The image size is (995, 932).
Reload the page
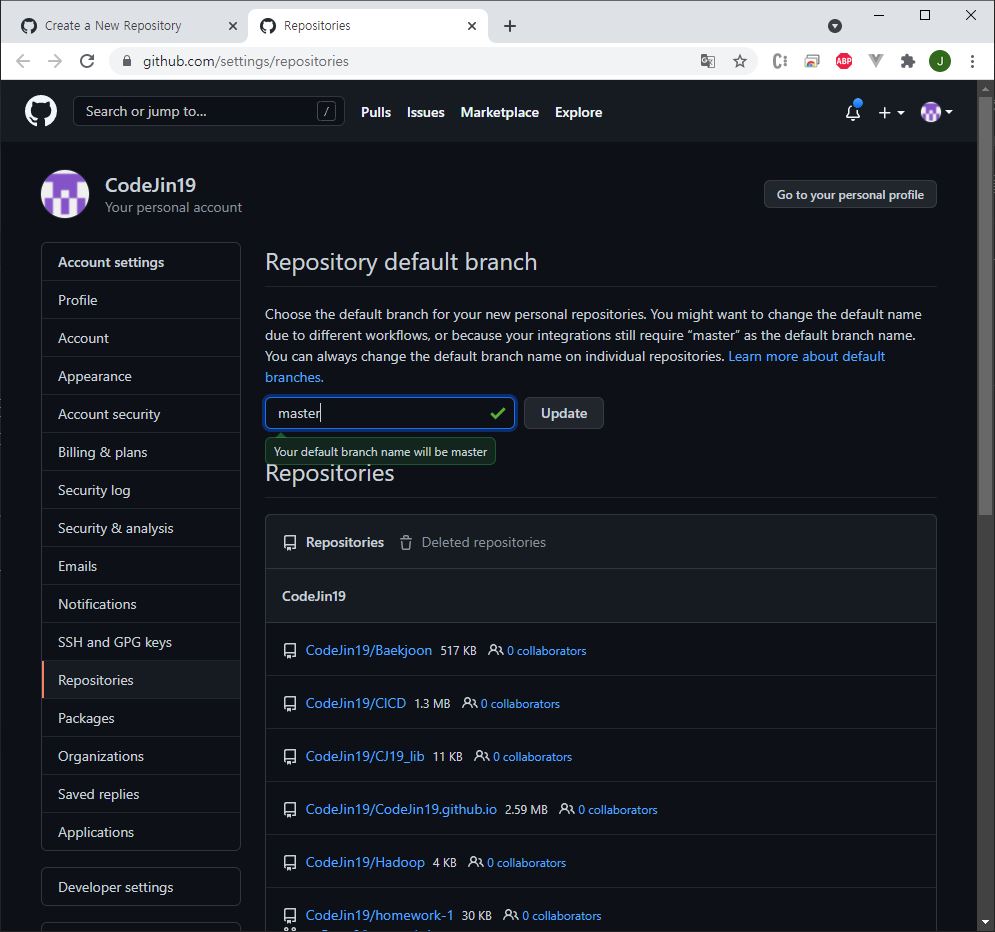87,61
